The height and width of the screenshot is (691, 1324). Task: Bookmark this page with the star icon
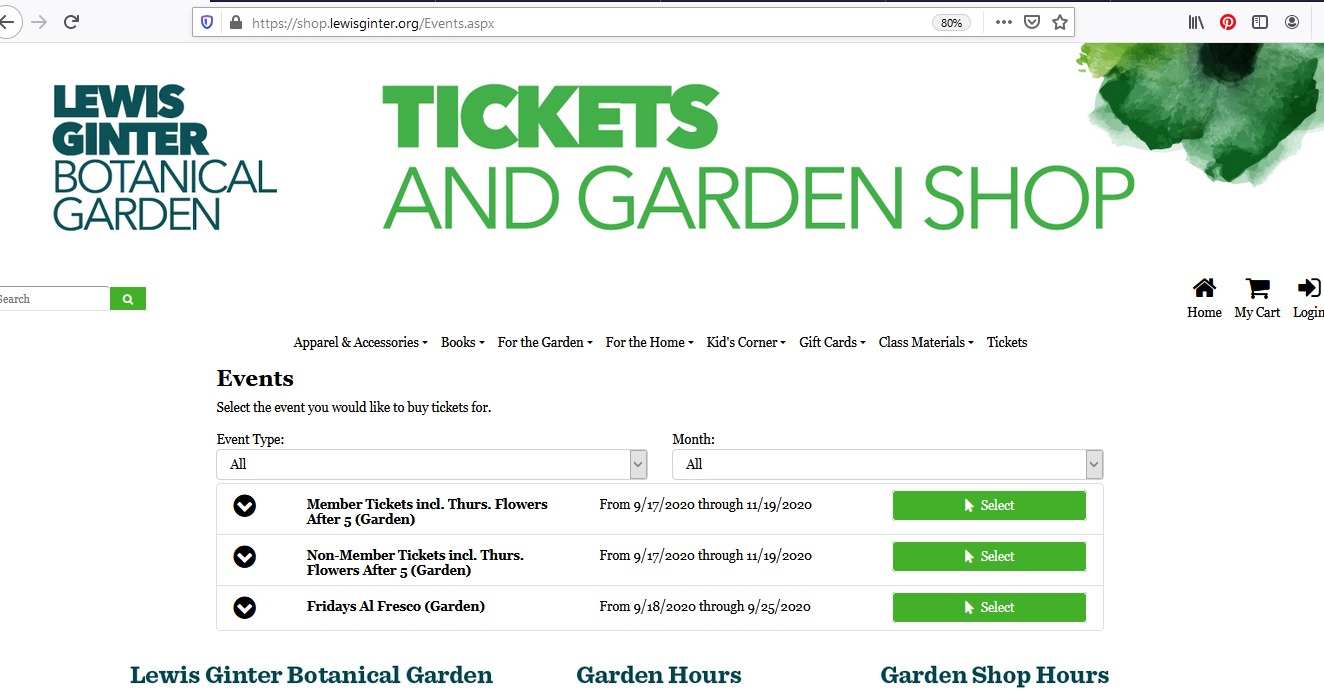click(x=1060, y=22)
